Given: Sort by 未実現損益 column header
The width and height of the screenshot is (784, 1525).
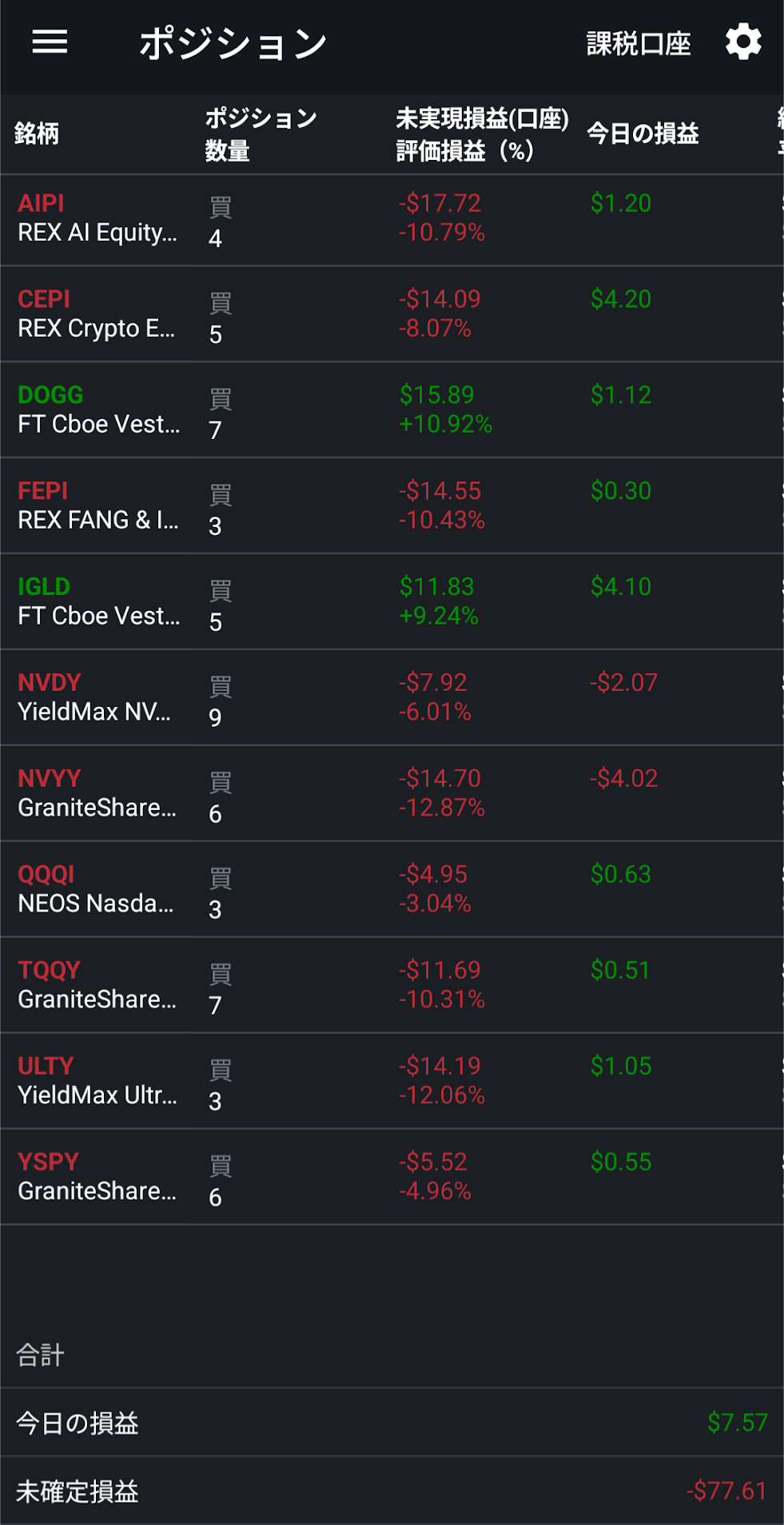Looking at the screenshot, I should pos(482,134).
